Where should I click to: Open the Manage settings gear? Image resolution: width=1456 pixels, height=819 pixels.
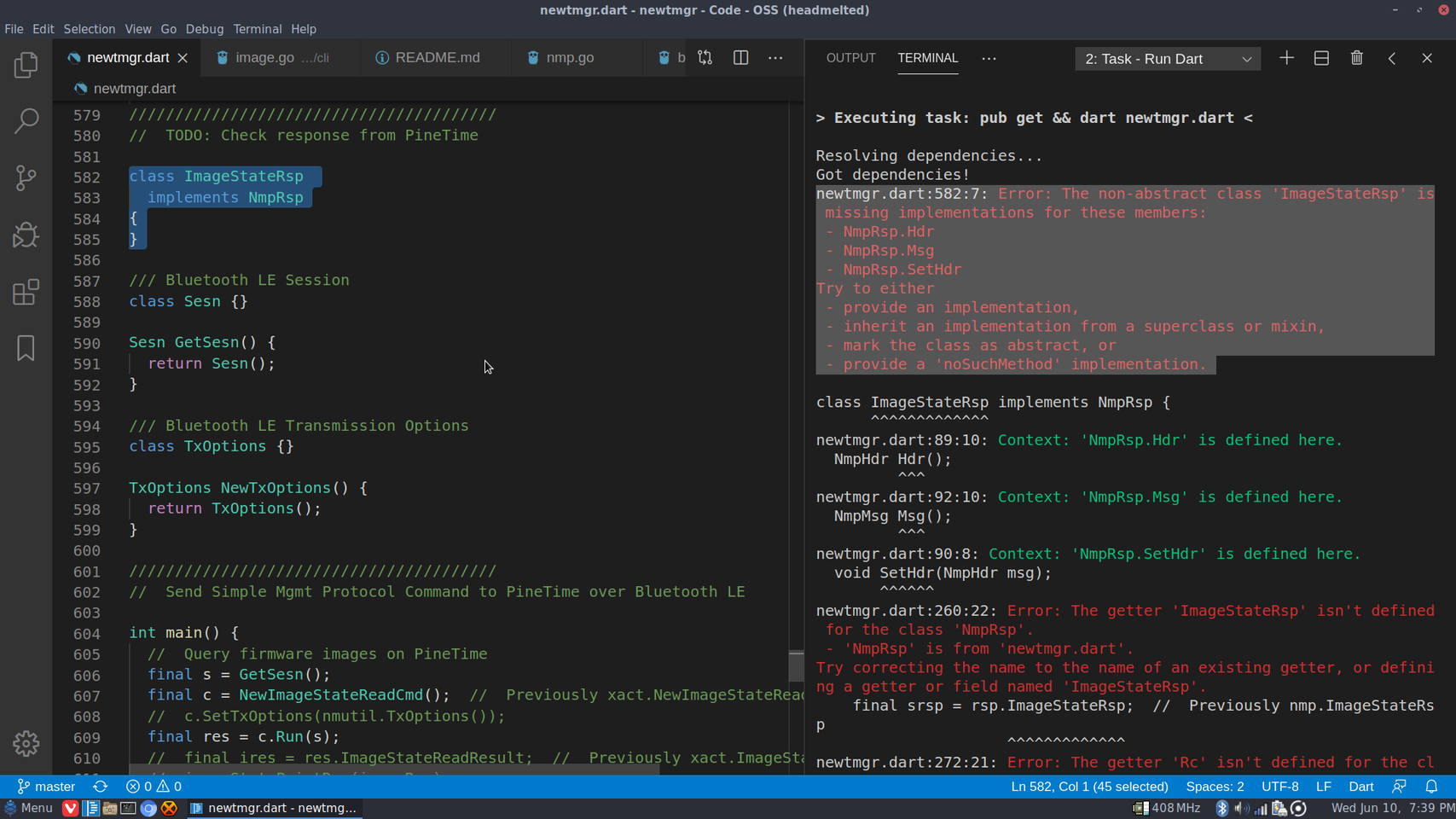(26, 743)
